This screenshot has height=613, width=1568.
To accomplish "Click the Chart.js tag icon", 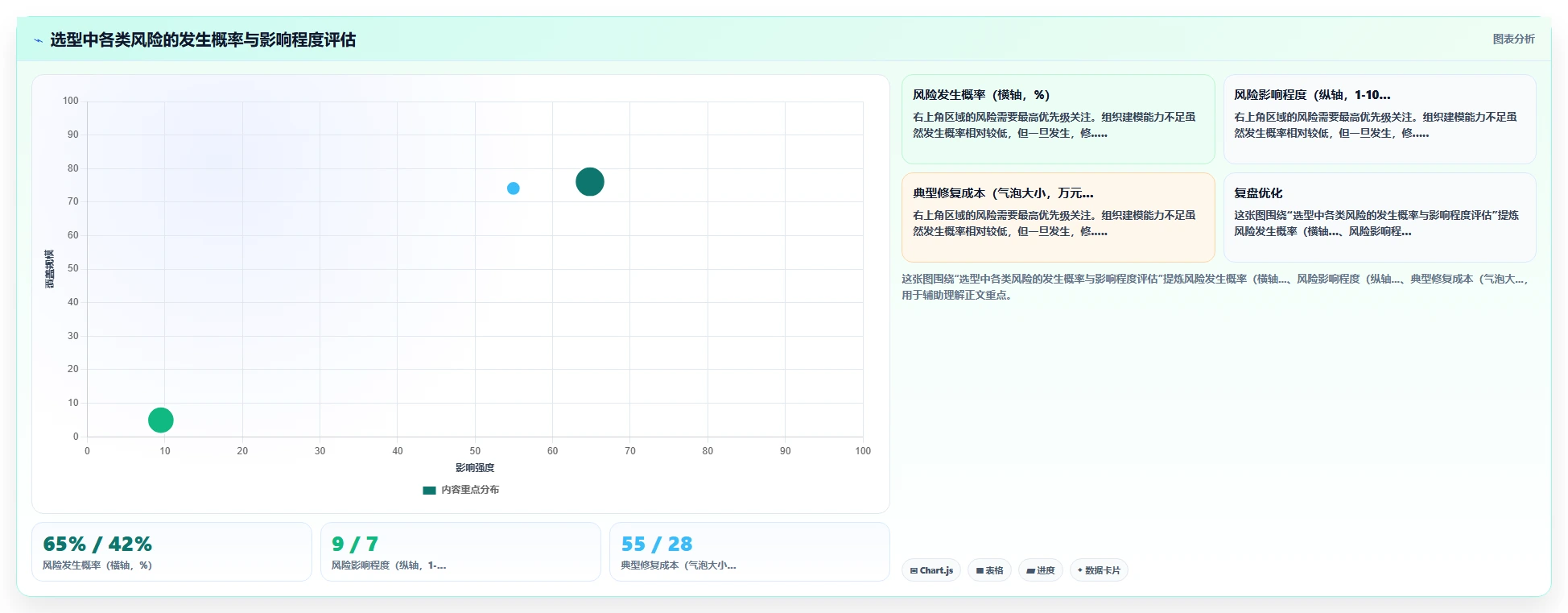I will pyautogui.click(x=914, y=570).
